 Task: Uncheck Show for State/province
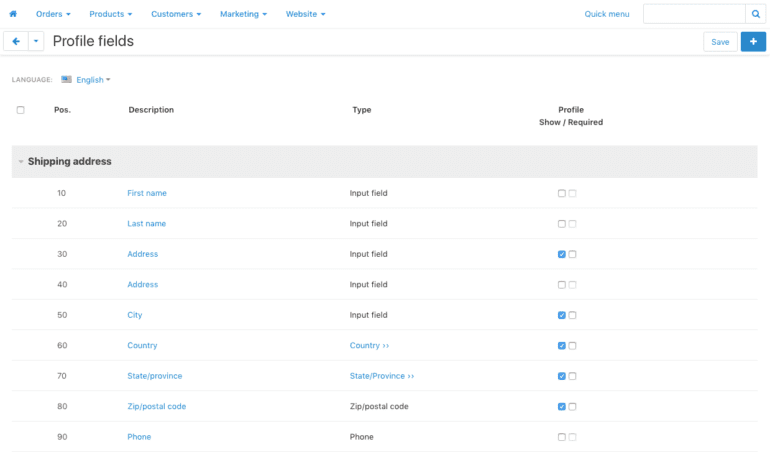click(562, 376)
